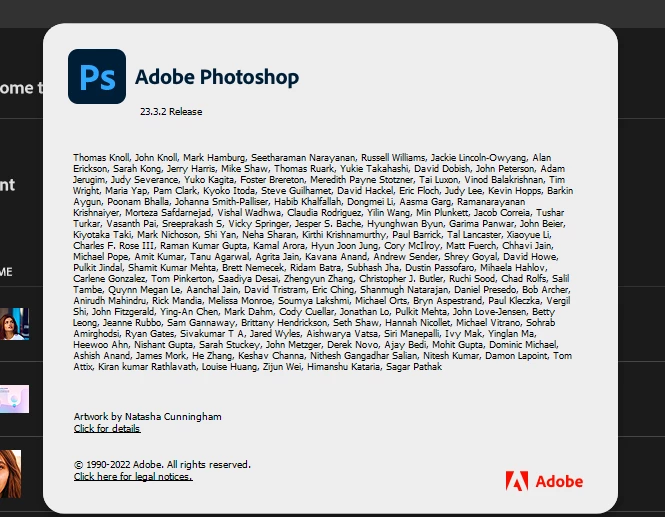The height and width of the screenshot is (517, 665).
Task: Open "Click here for legal notices" link
Action: coord(133,476)
